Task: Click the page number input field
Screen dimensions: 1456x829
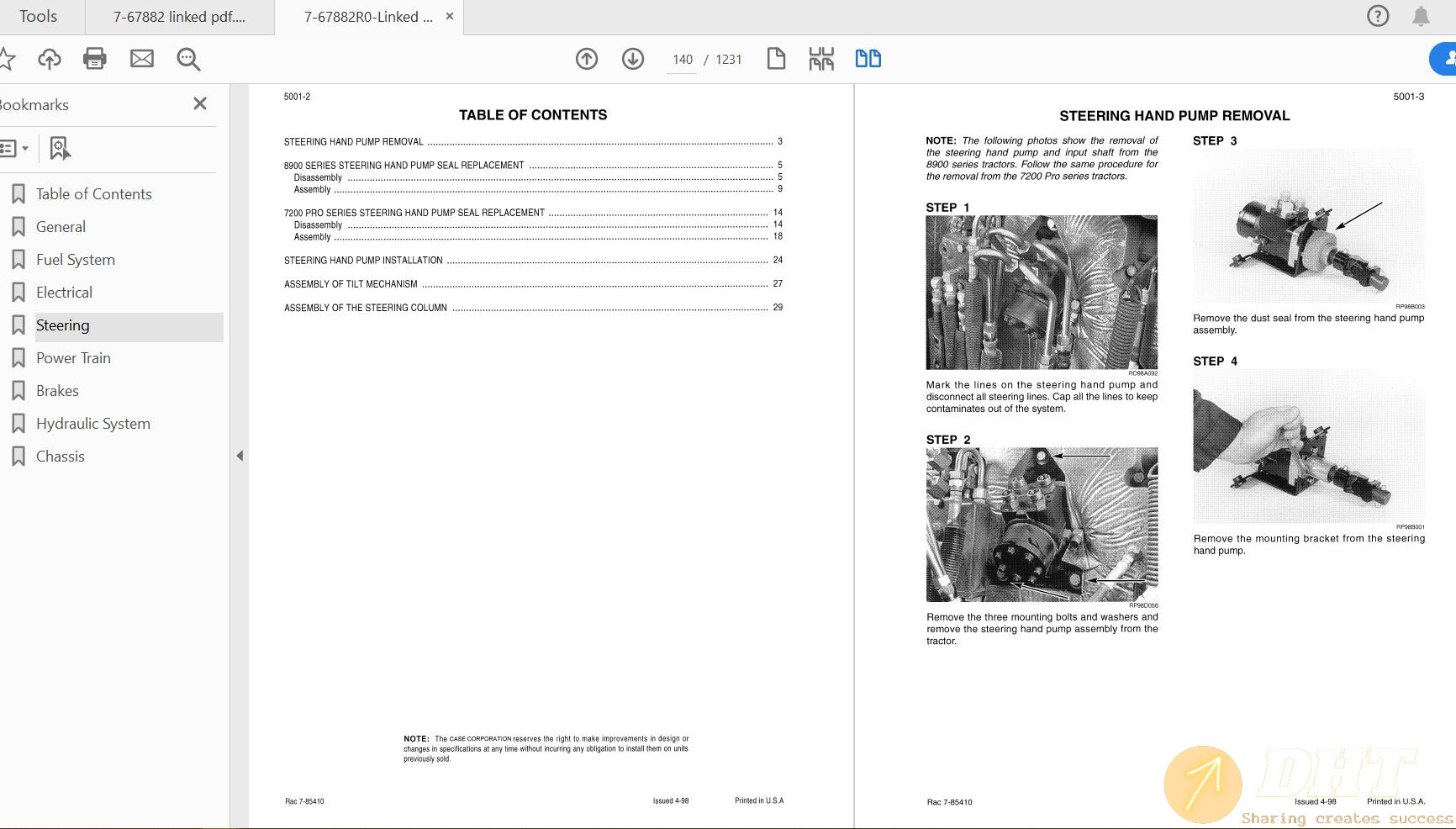Action: click(682, 60)
